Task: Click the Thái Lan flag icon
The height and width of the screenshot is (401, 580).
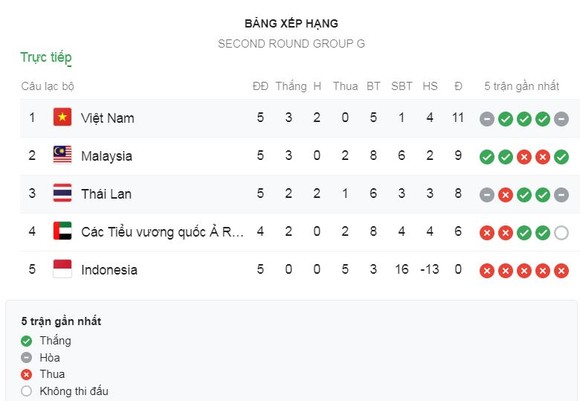Action: pos(62,193)
